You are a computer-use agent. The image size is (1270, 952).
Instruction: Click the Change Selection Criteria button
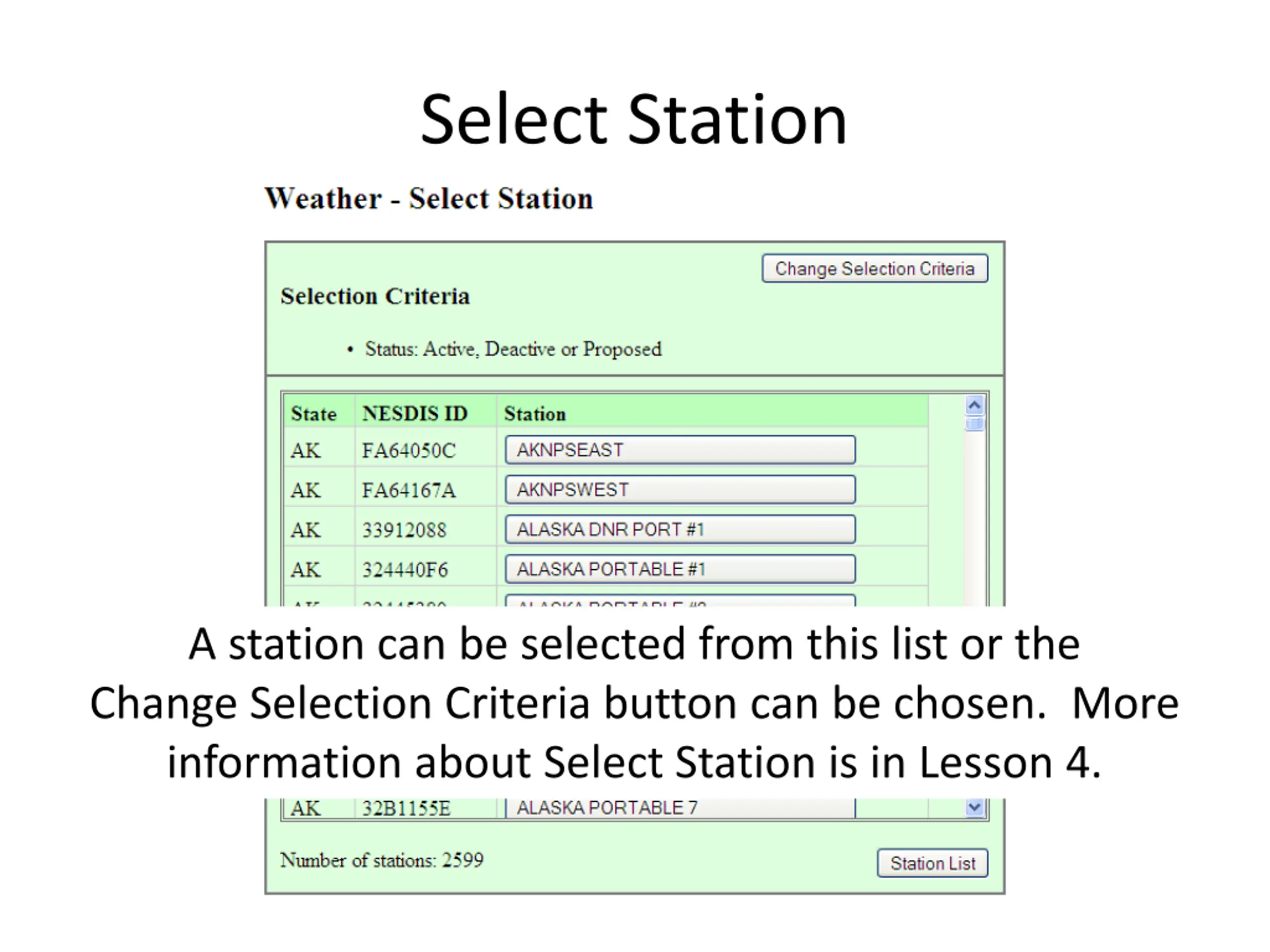point(875,269)
